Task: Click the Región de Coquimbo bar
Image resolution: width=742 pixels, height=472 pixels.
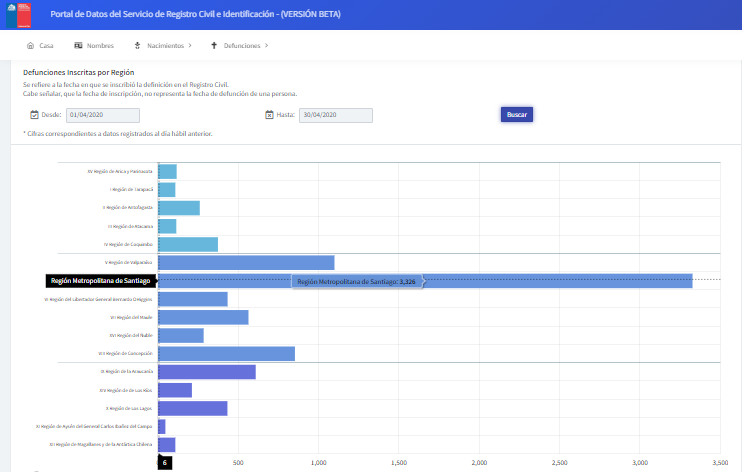Action: 188,244
